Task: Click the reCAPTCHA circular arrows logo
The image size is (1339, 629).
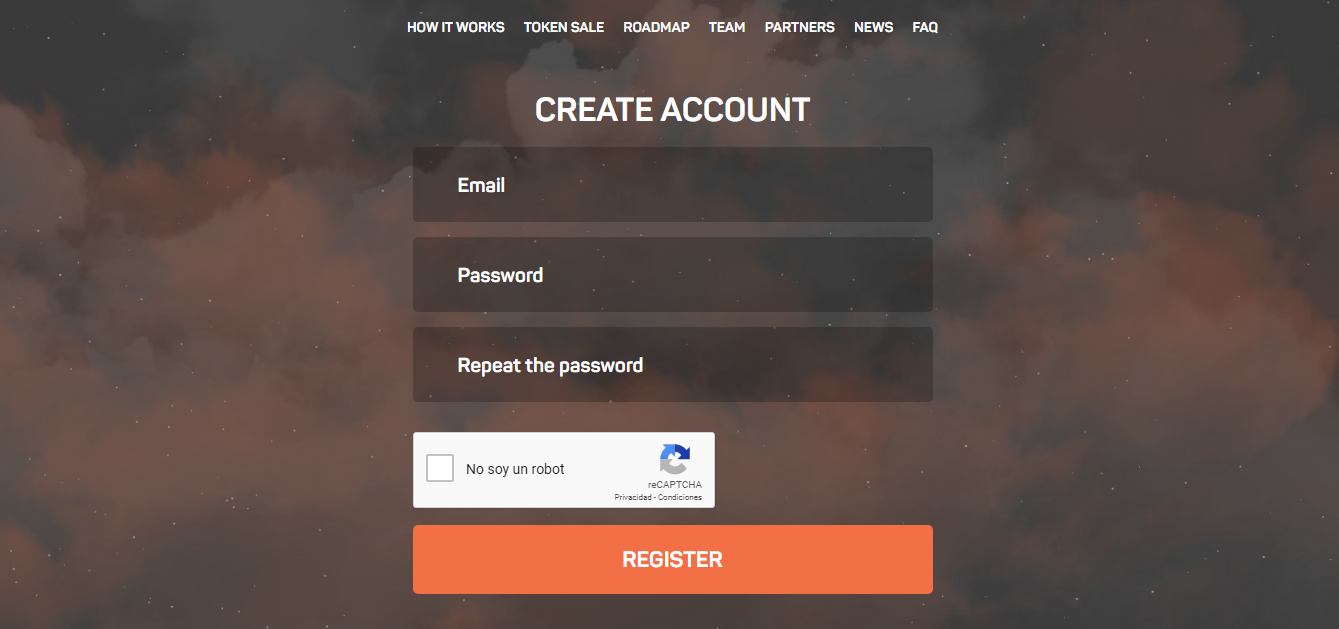Action: pyautogui.click(x=675, y=460)
